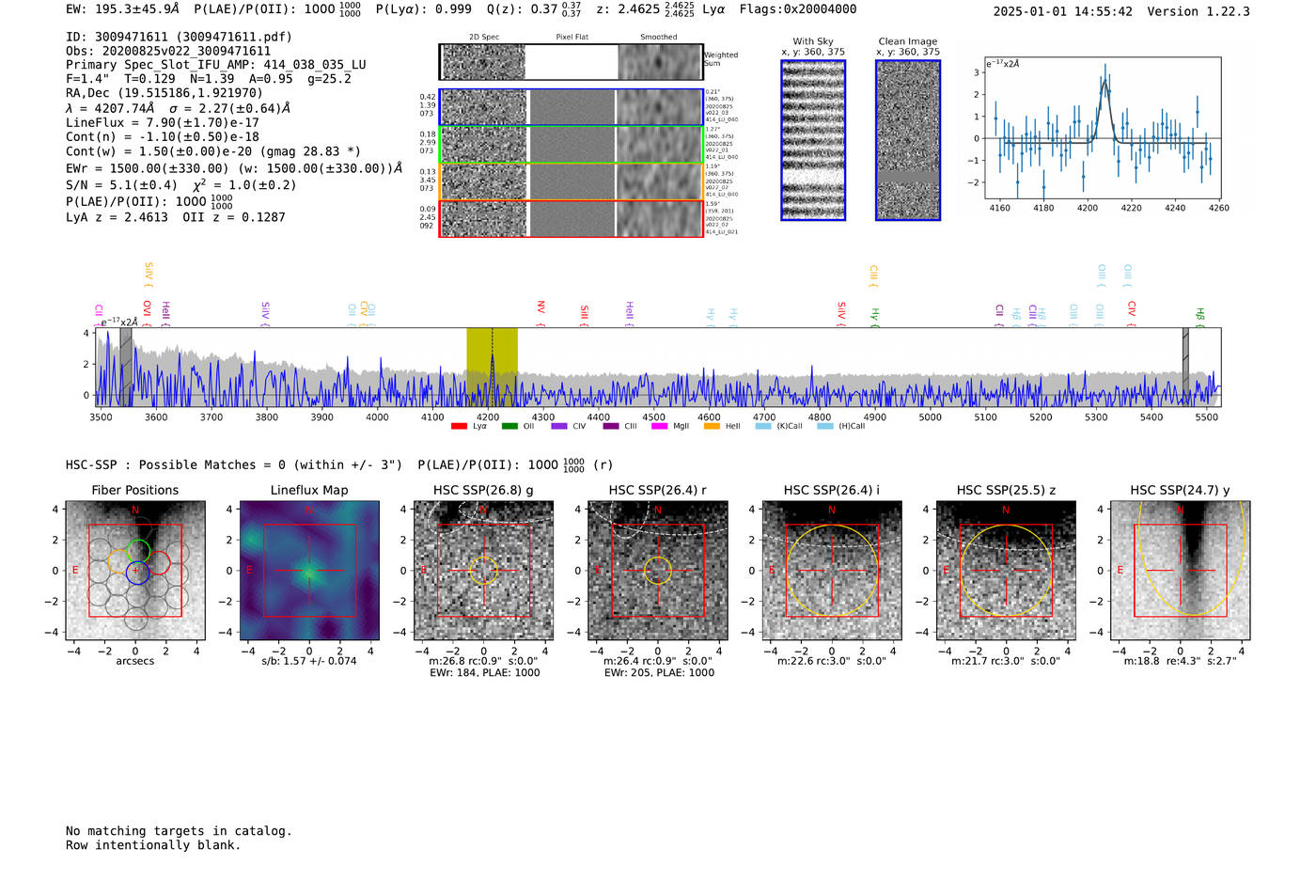Click the hatched gray band near 5460Å
The width and height of the screenshot is (1316, 896).
pos(1185,367)
